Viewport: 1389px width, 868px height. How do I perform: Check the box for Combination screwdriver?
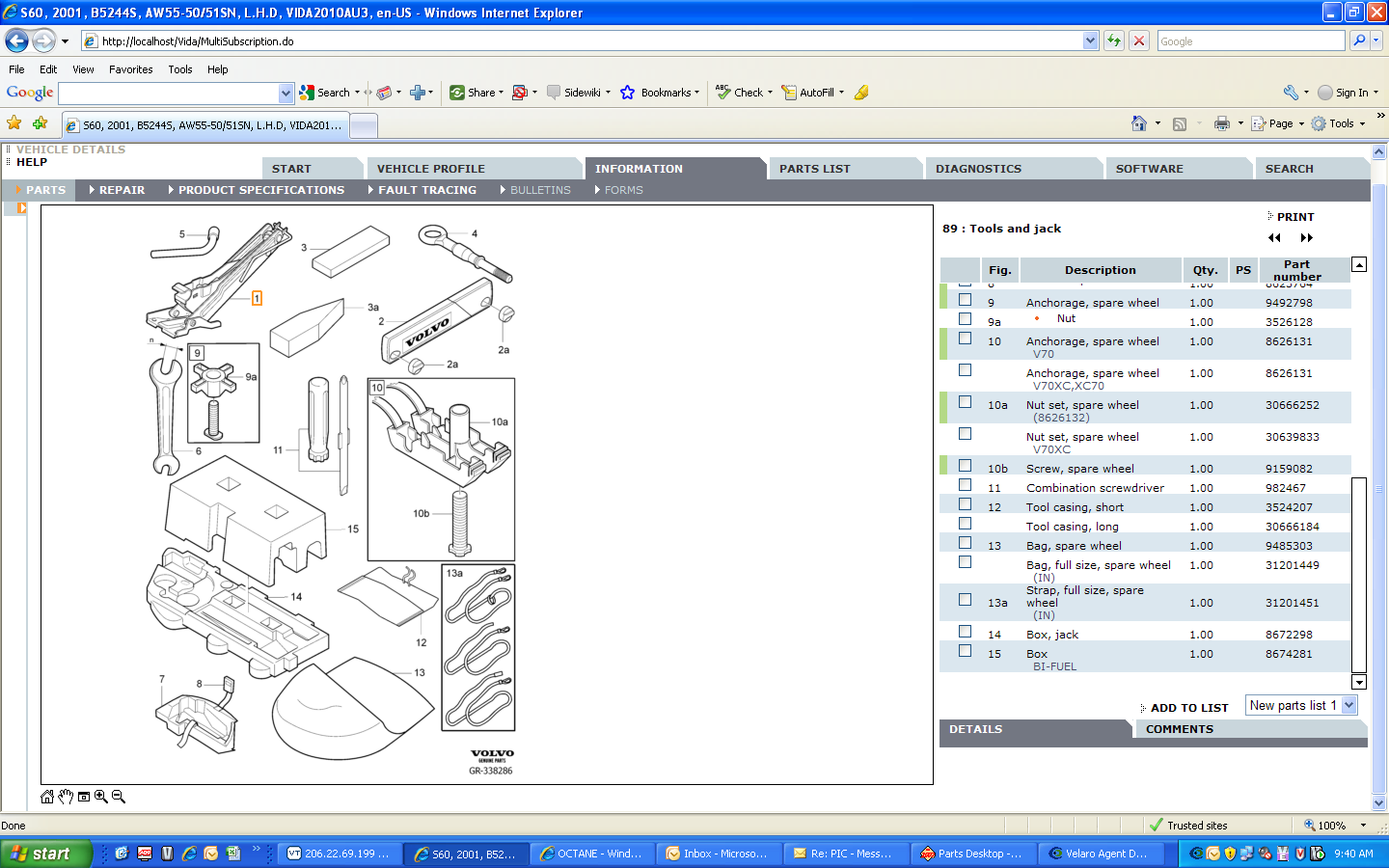click(x=965, y=485)
